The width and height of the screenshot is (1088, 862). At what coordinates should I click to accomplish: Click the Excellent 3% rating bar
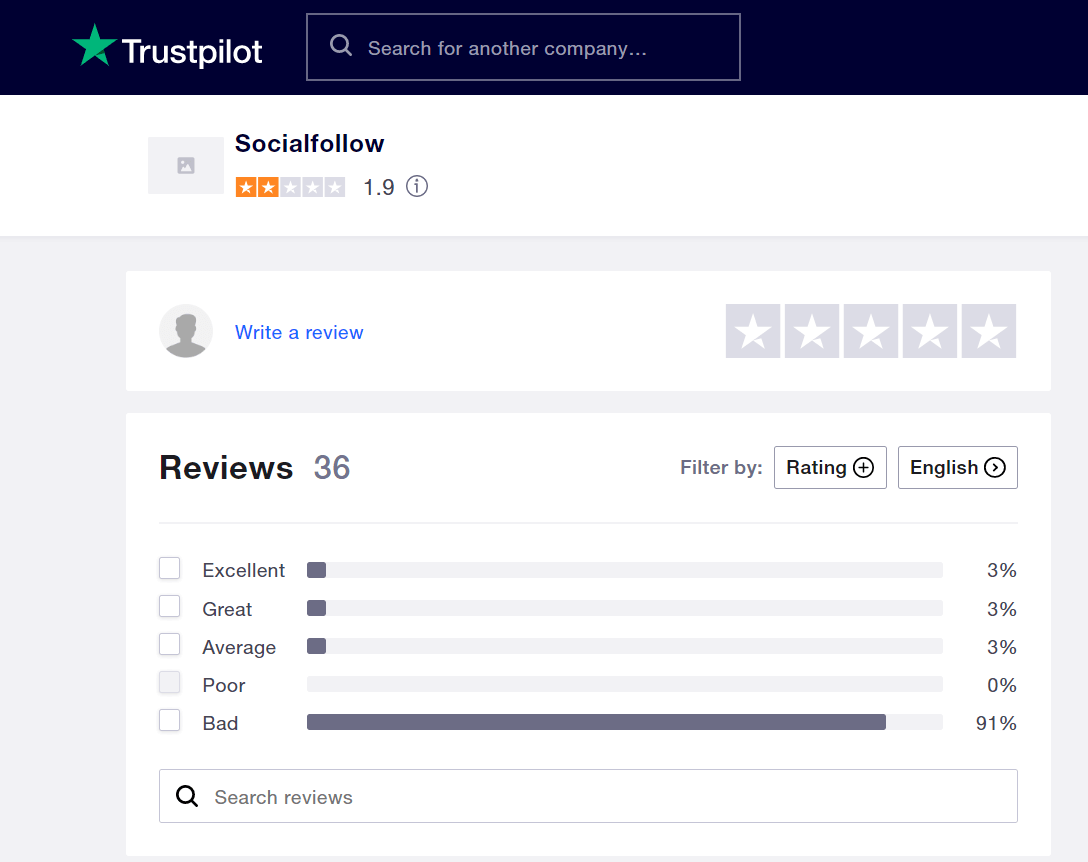tap(624, 571)
